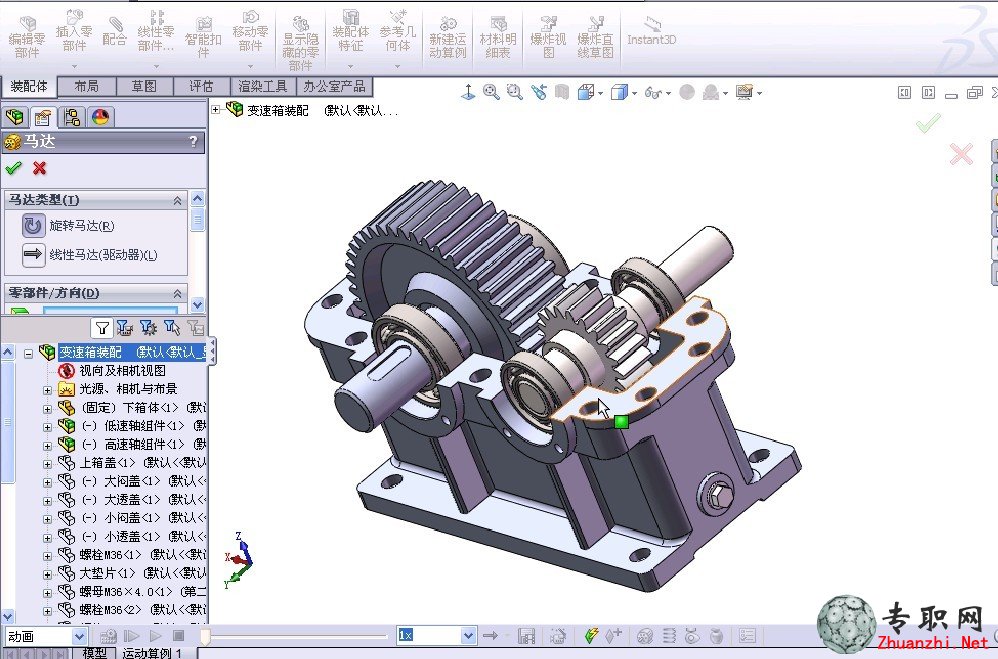Click the 编辑零部件 (Edit Component) tool
Image resolution: width=998 pixels, height=659 pixels.
click(27, 38)
